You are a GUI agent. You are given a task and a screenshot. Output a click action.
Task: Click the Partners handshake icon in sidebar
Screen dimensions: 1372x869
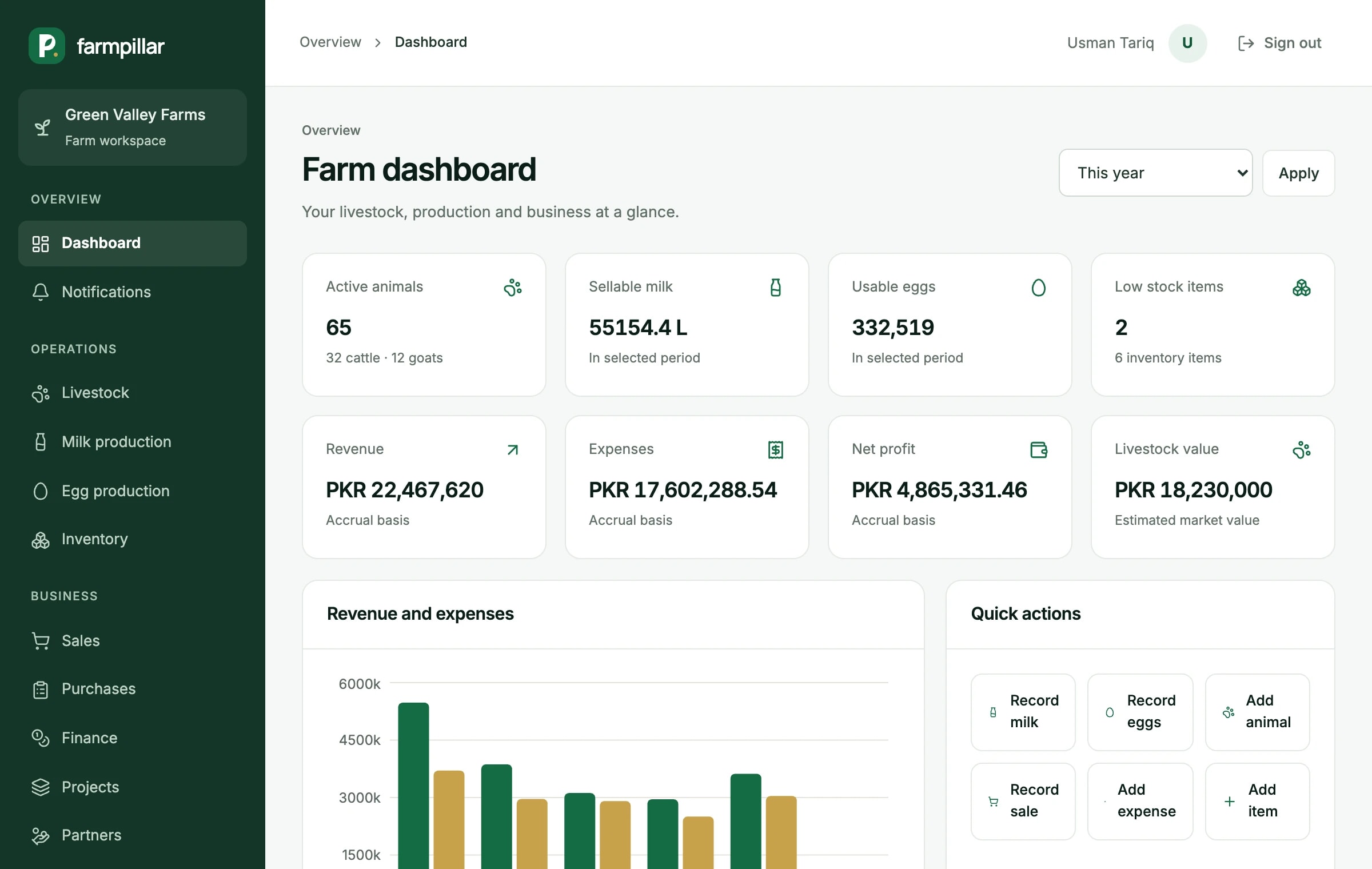pos(41,836)
